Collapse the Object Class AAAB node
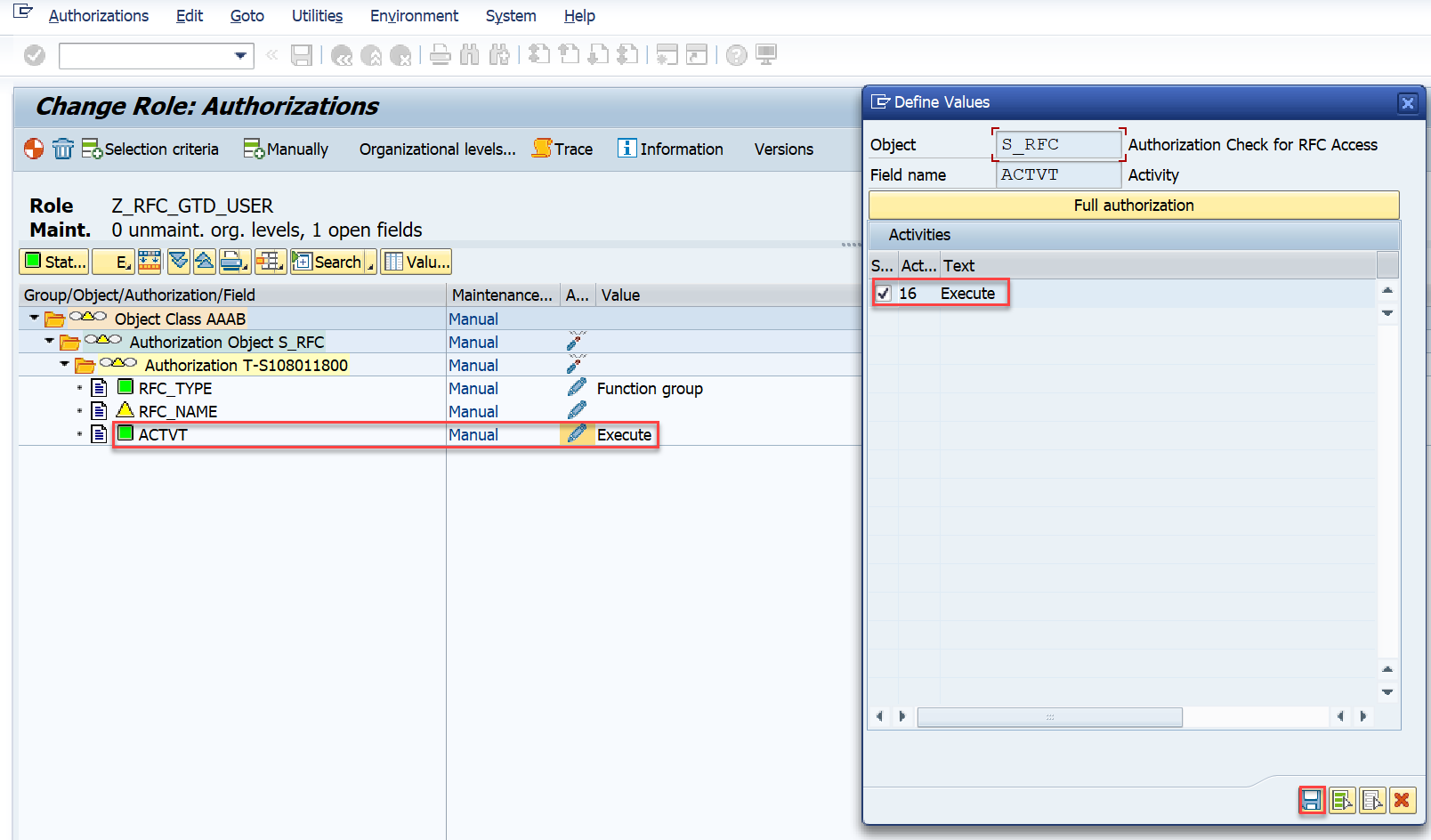 tap(35, 318)
